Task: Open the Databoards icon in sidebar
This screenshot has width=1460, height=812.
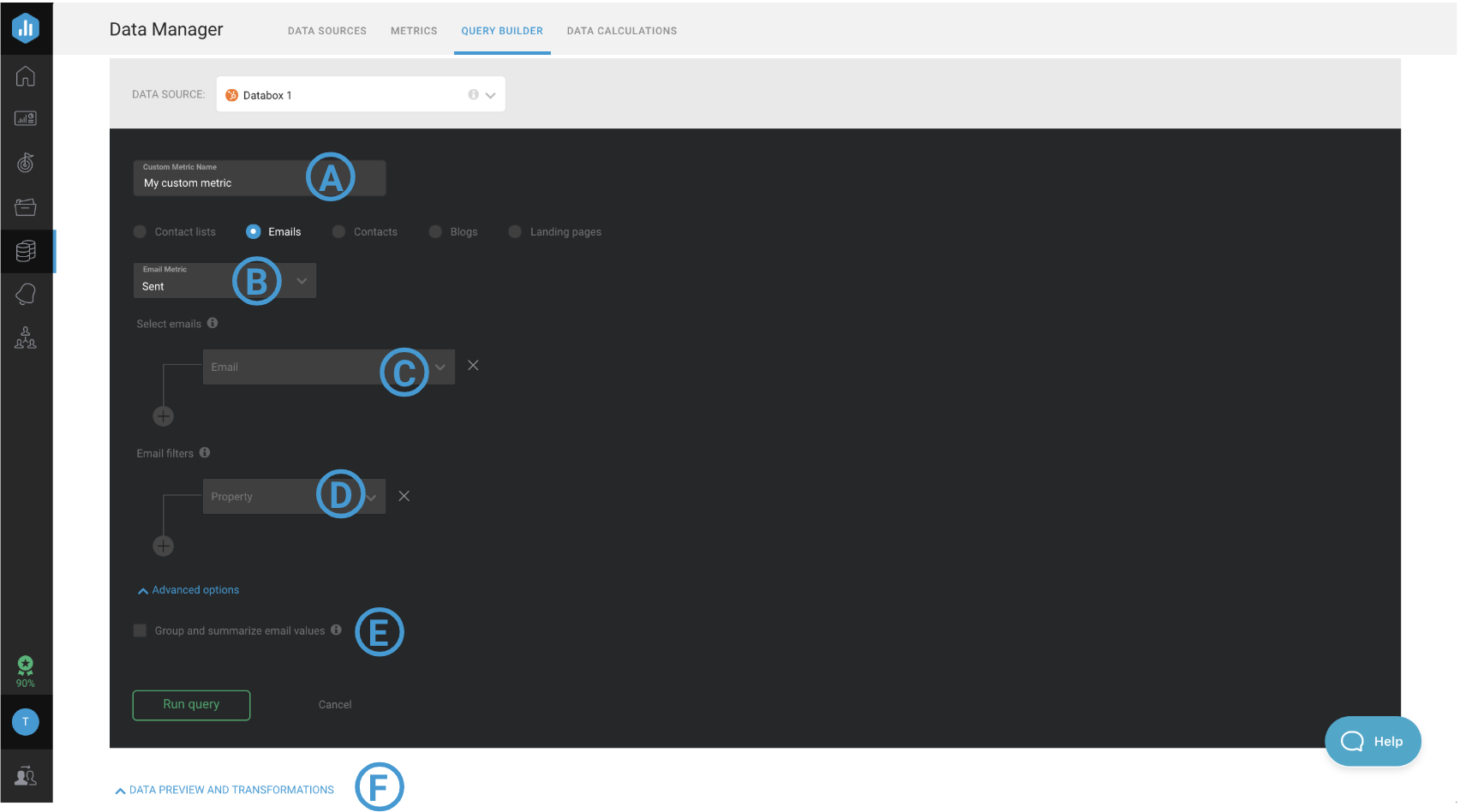Action: [x=26, y=119]
